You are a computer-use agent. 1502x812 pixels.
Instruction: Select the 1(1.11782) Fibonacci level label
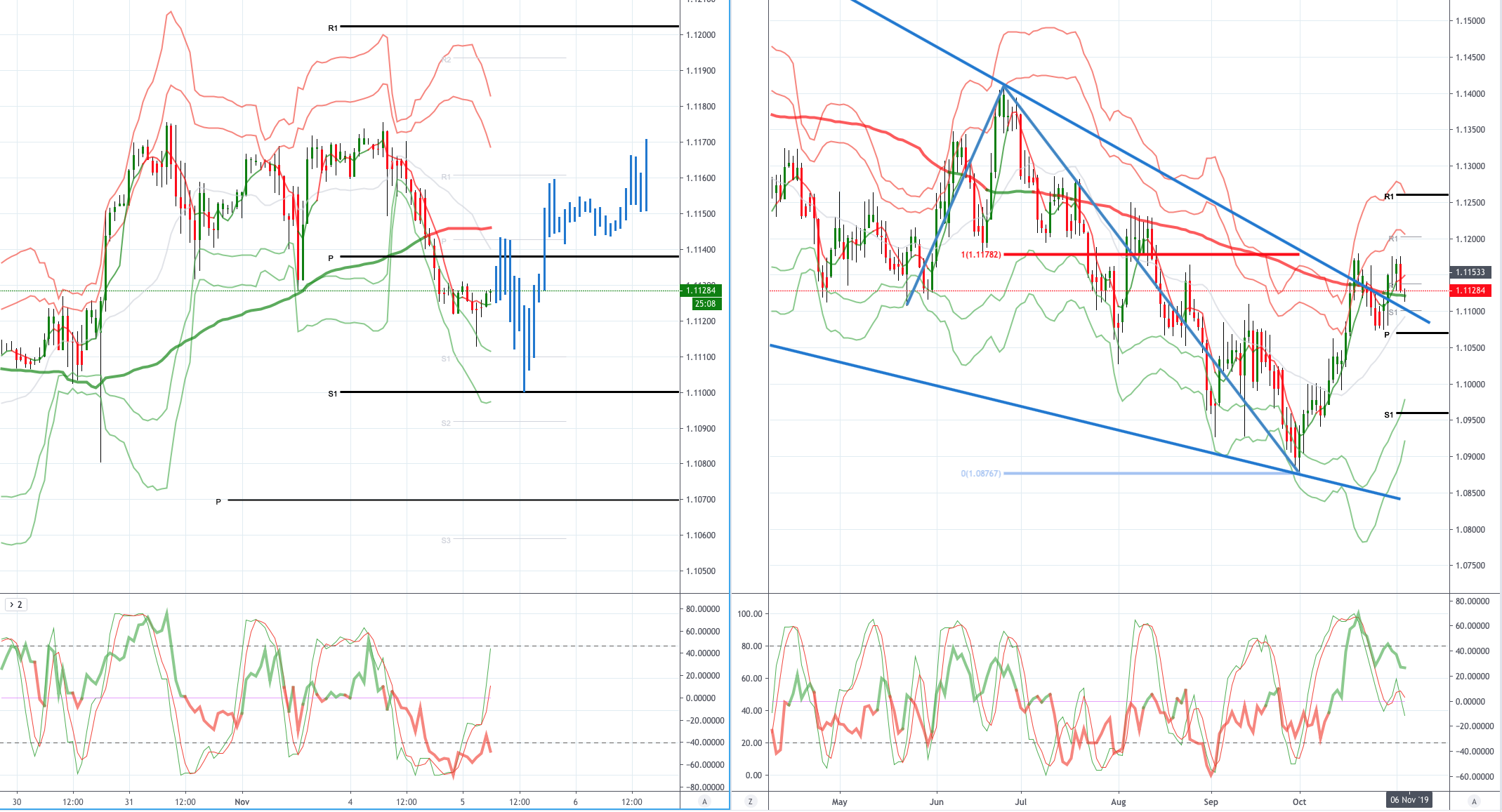(981, 255)
